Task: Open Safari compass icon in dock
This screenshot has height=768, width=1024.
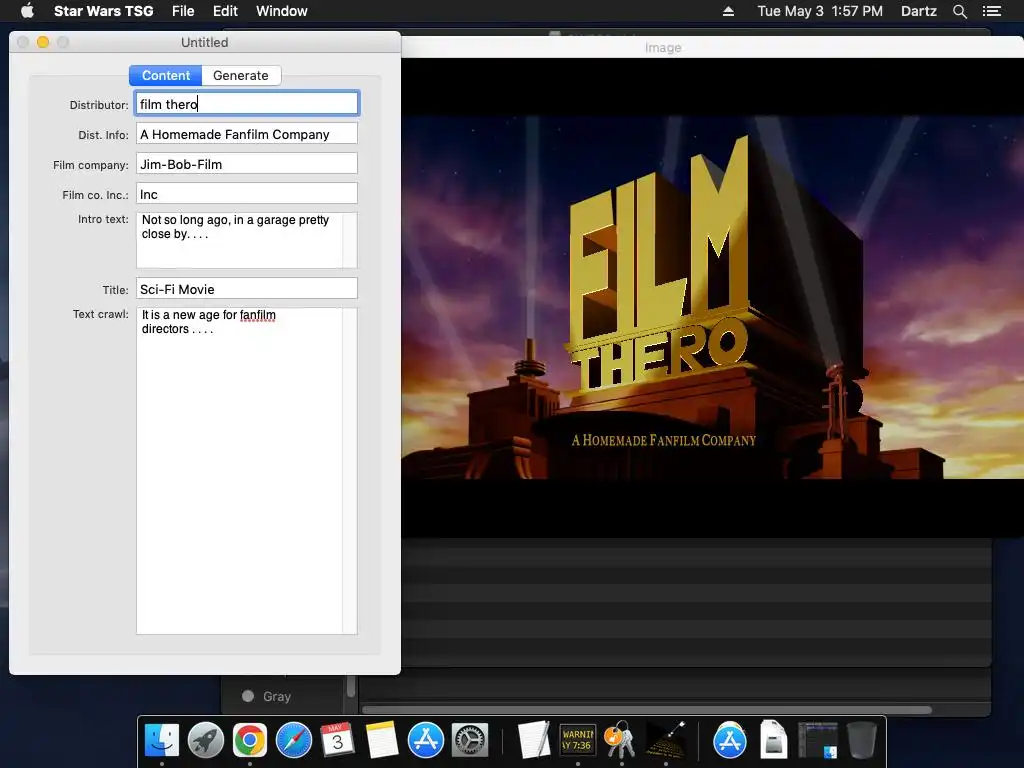Action: pyautogui.click(x=294, y=740)
